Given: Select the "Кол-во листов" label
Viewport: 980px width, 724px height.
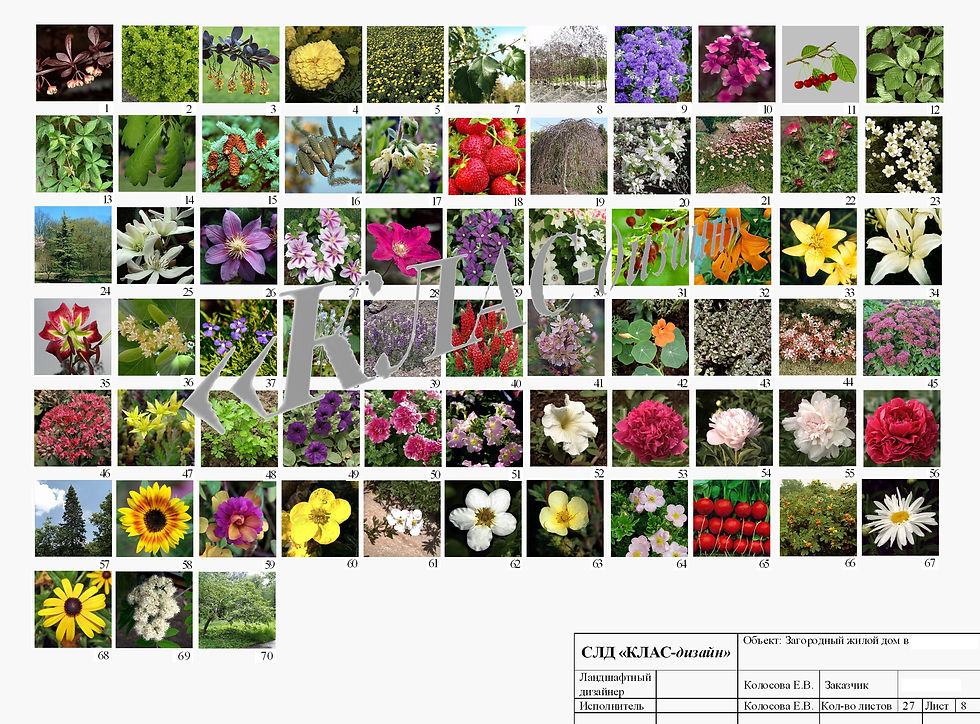Looking at the screenshot, I should click(x=856, y=706).
